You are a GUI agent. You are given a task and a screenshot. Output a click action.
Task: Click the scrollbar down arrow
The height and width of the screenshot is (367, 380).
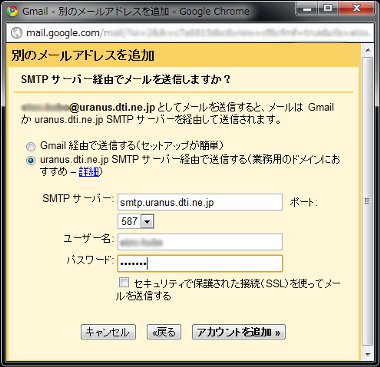(x=368, y=355)
